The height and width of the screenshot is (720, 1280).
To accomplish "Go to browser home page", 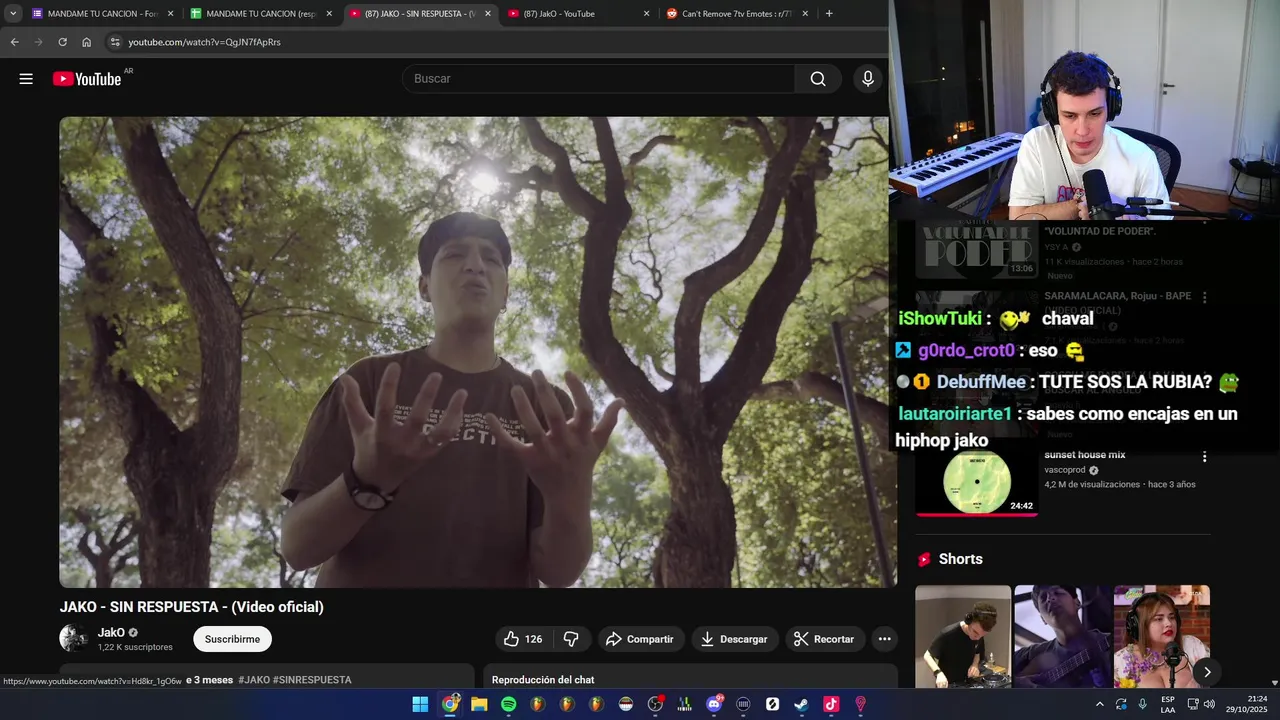I will [87, 42].
